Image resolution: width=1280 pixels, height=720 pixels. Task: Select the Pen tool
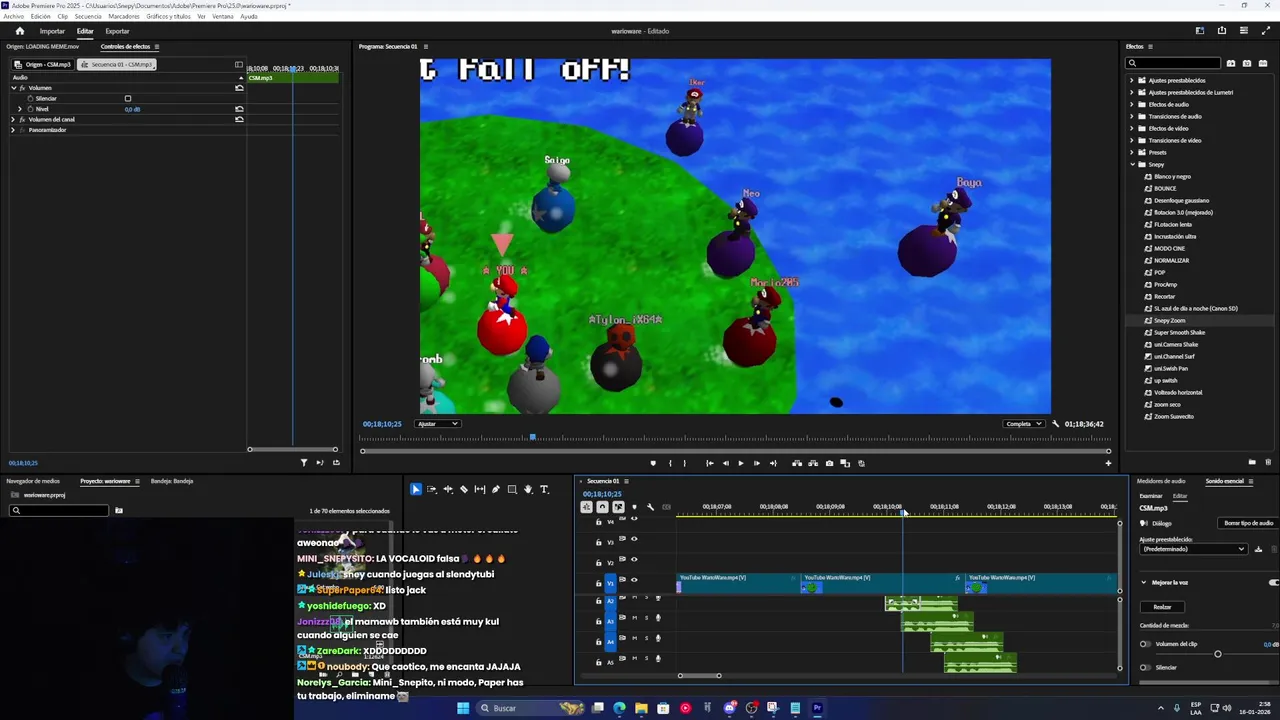pos(496,489)
